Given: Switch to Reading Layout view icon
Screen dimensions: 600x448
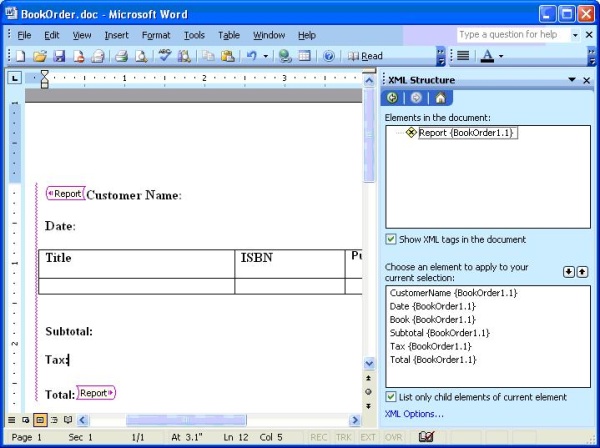Looking at the screenshot, I should click(68, 420).
